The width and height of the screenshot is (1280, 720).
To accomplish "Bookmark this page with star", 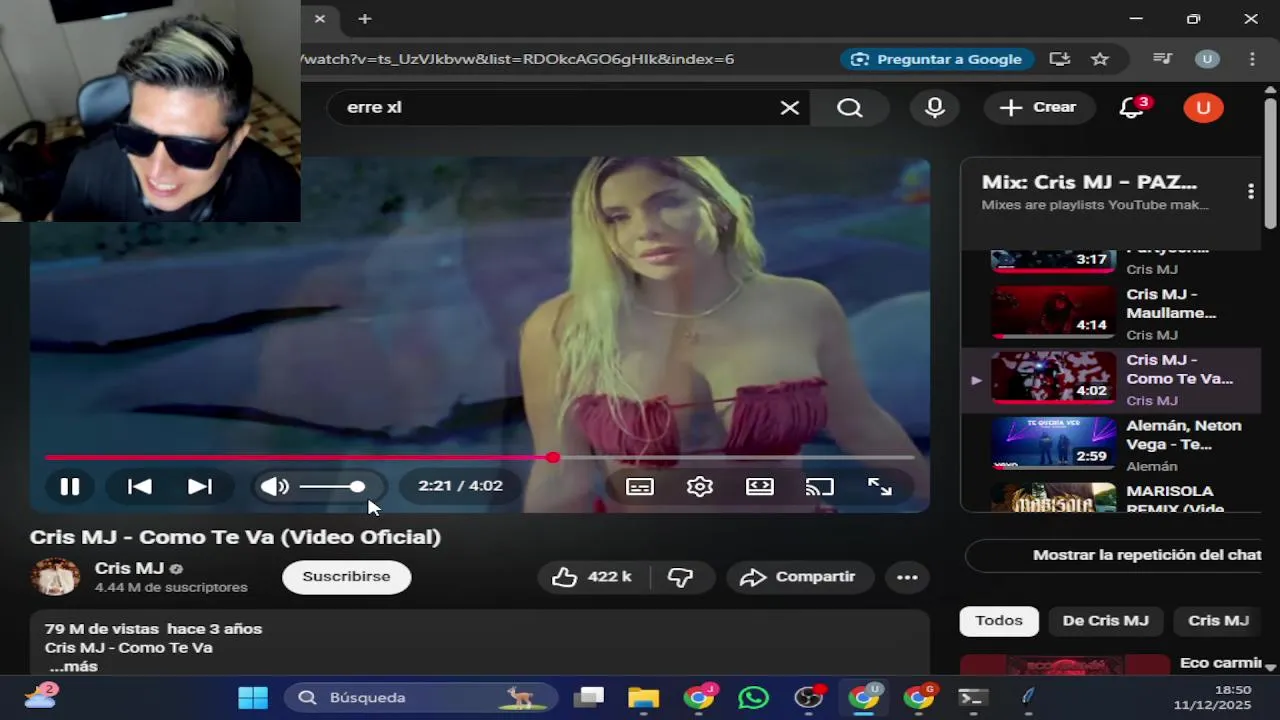I will [x=1100, y=59].
